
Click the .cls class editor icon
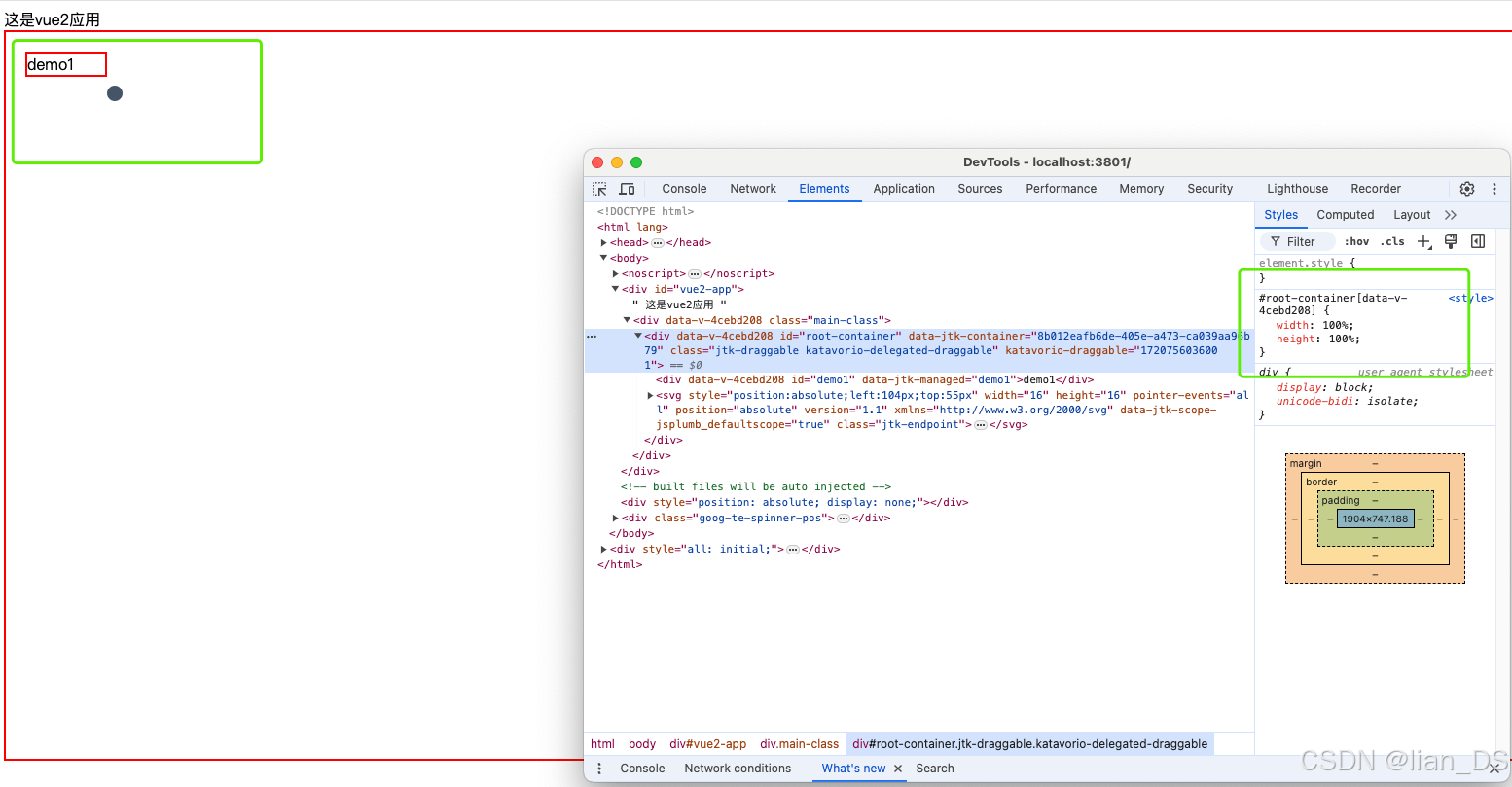coord(1392,241)
